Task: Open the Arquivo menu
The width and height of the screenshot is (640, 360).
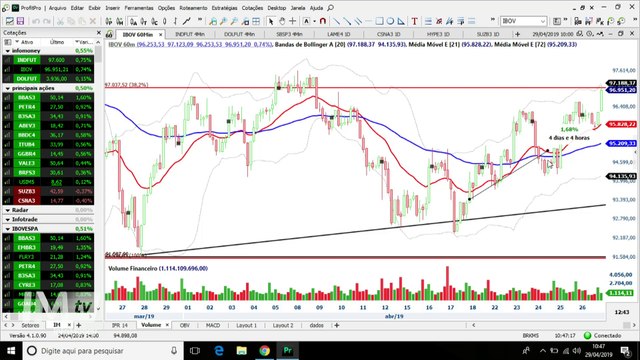Action: point(57,8)
